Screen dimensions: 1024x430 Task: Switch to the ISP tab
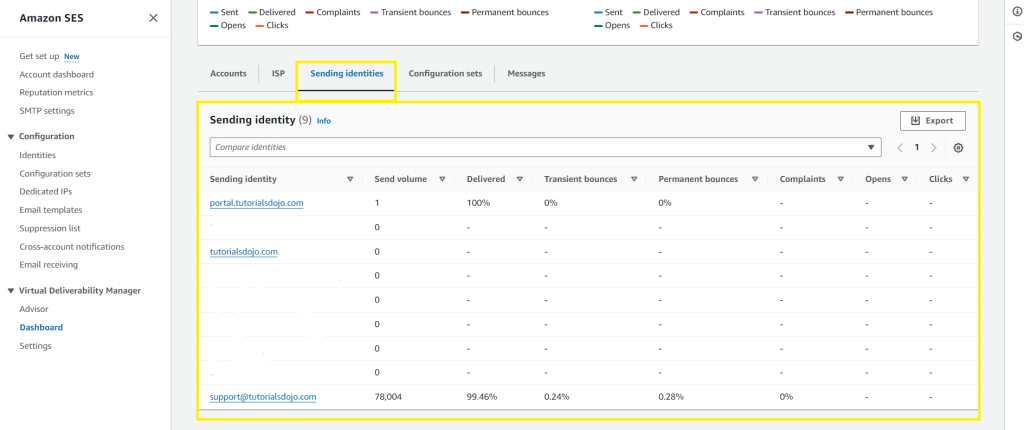click(278, 74)
